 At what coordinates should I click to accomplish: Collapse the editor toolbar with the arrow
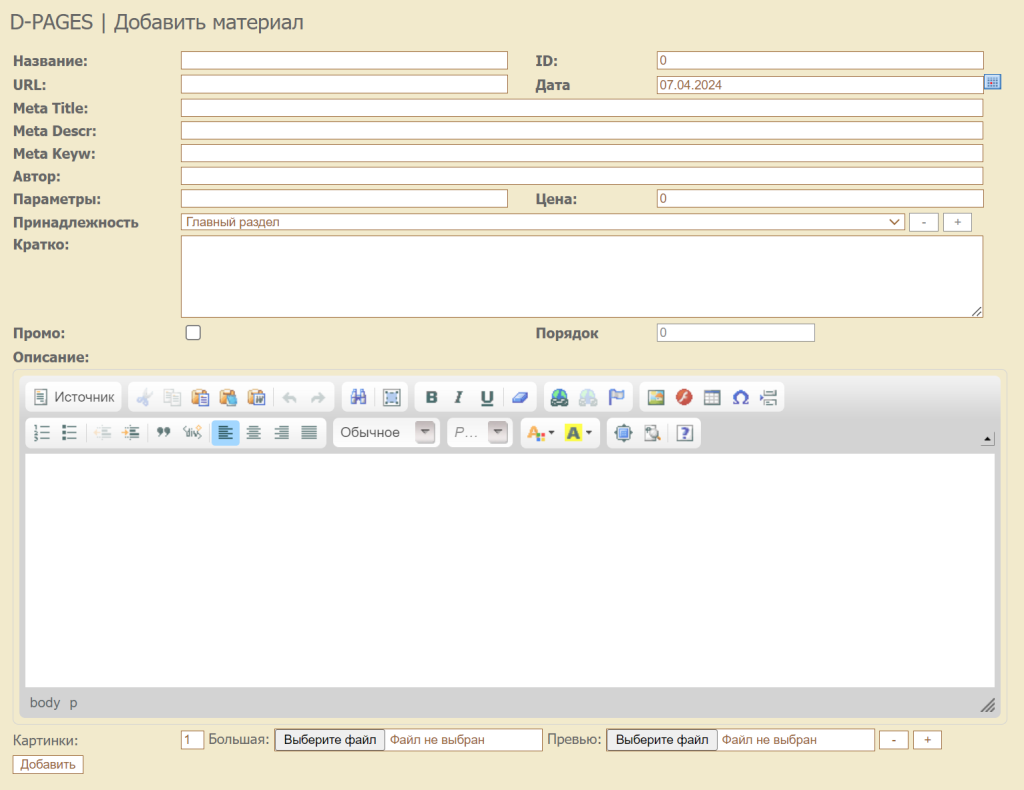pos(988,439)
